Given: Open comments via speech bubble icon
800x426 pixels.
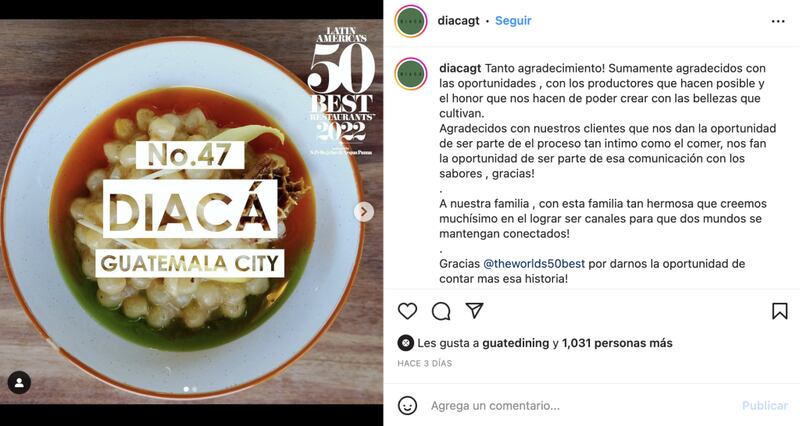Looking at the screenshot, I should pyautogui.click(x=441, y=311).
